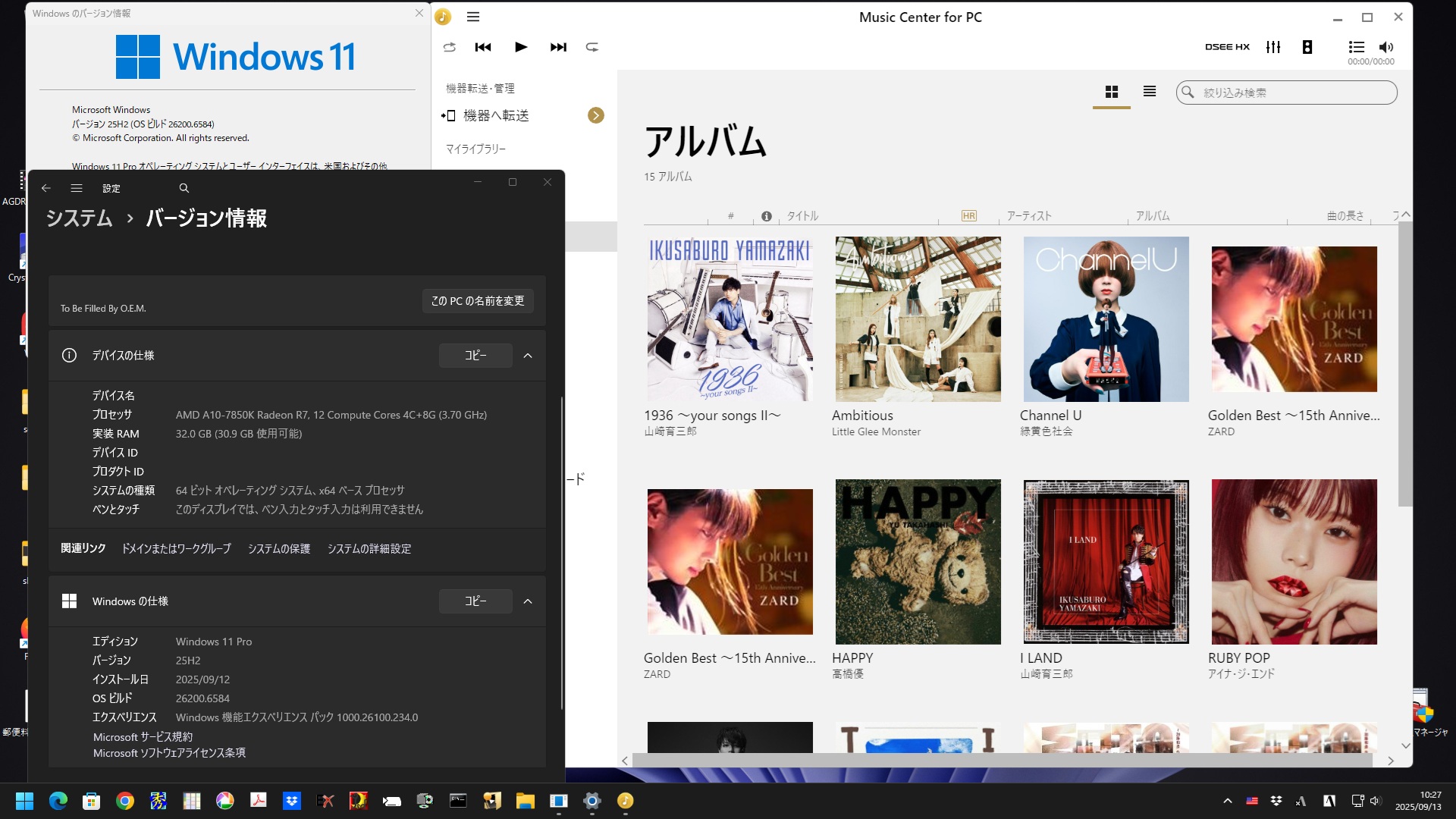This screenshot has height=819, width=1456.
Task: Open the 機器へ転送 transfer arrow
Action: (596, 115)
